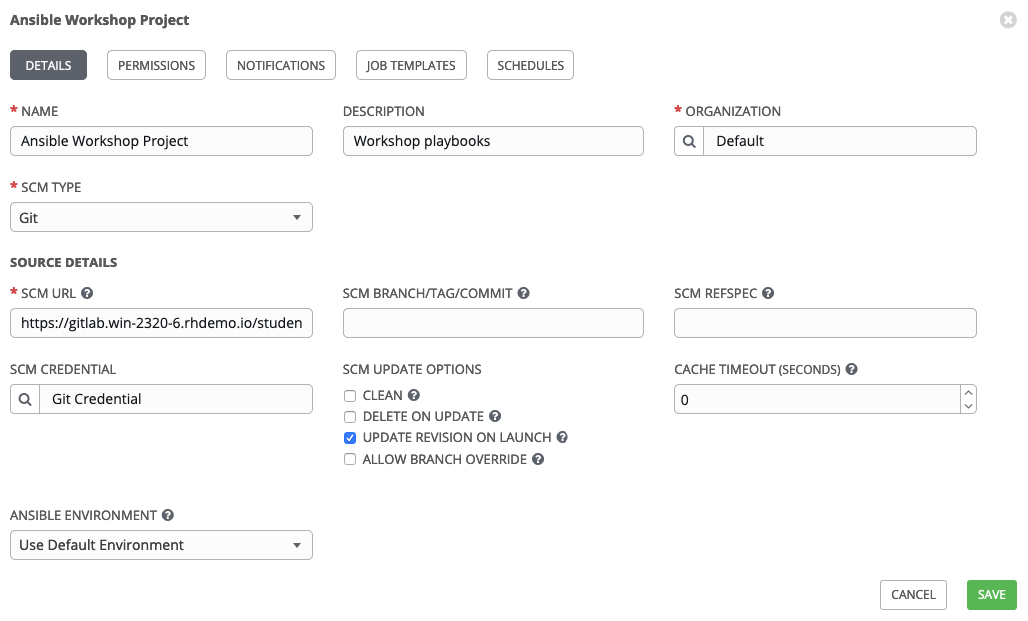Click the green Save button
The image size is (1028, 621).
[991, 595]
